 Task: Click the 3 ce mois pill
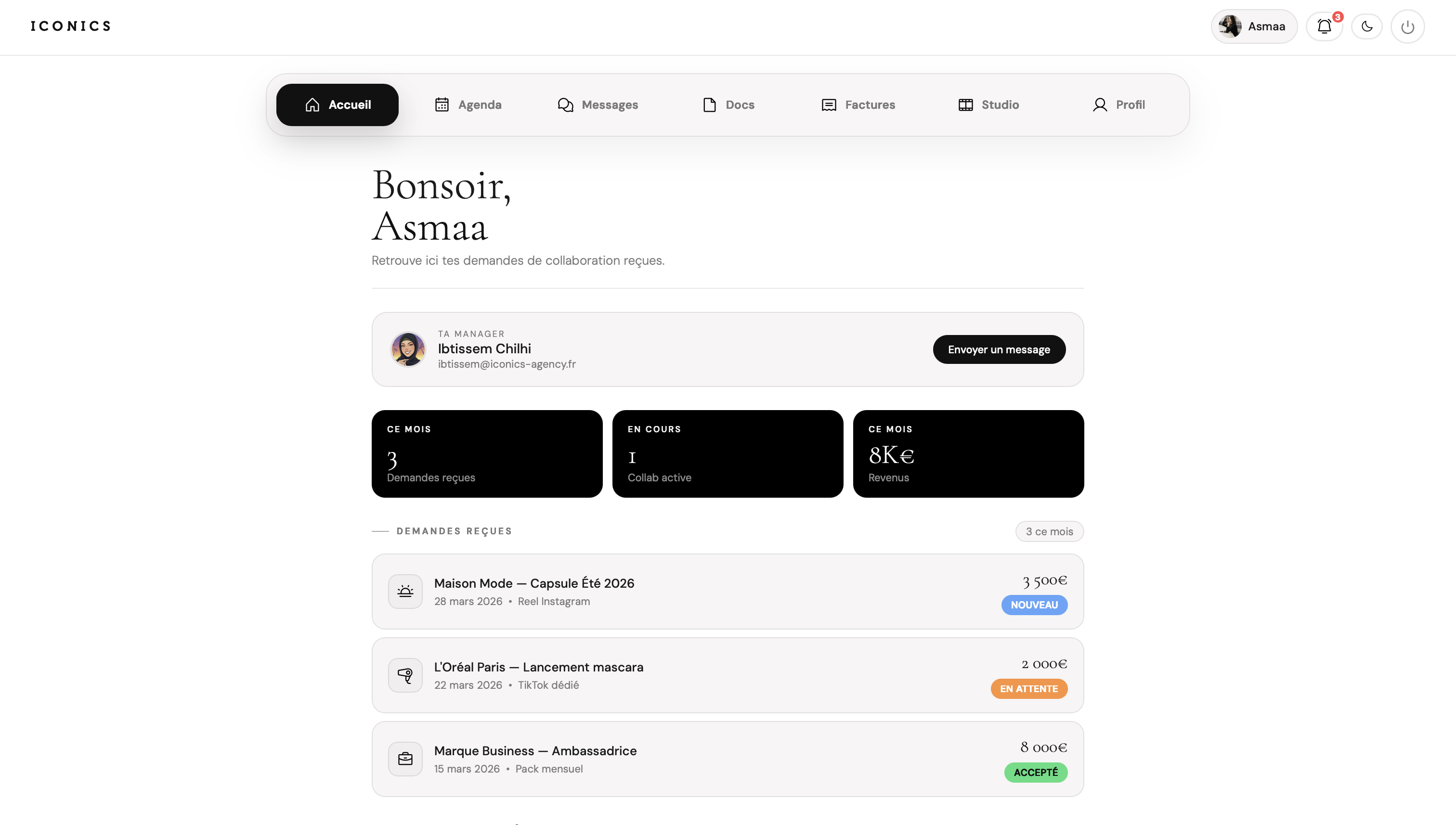click(1049, 531)
